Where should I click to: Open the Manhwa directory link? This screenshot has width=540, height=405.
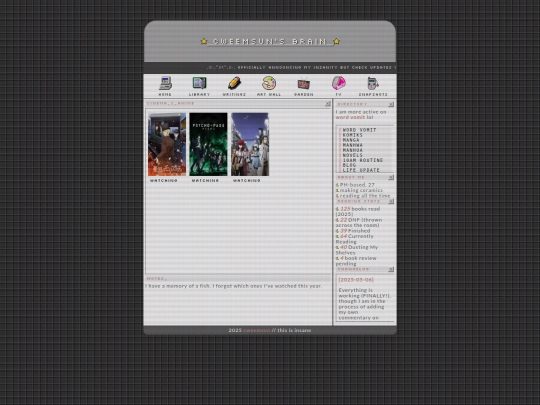(352, 145)
